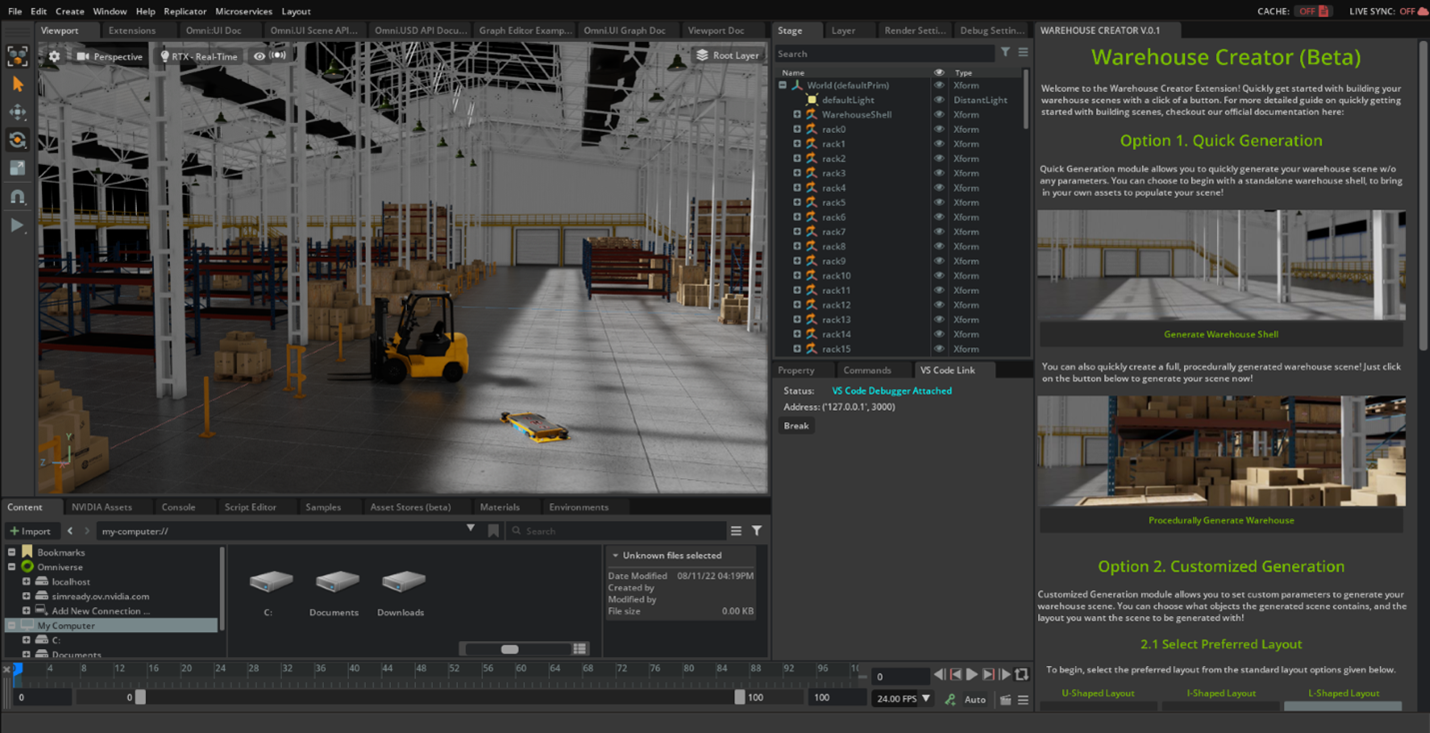1430x733 pixels.
Task: Open the NVIDIA Assets tab
Action: coord(102,507)
